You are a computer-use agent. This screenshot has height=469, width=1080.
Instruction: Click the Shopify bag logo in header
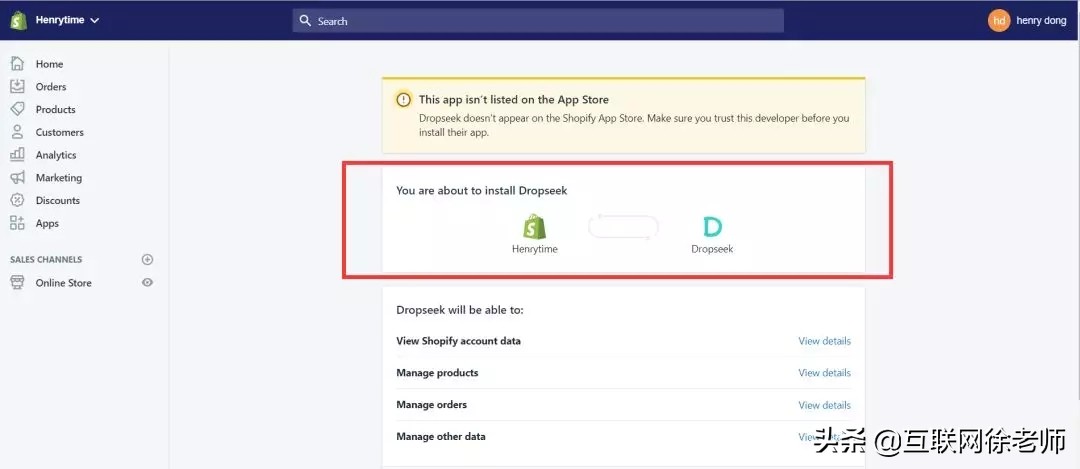18,20
